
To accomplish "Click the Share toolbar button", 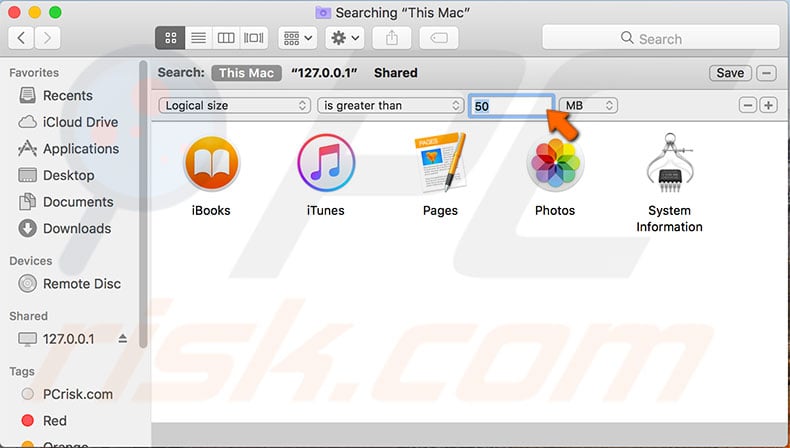I will click(x=391, y=38).
